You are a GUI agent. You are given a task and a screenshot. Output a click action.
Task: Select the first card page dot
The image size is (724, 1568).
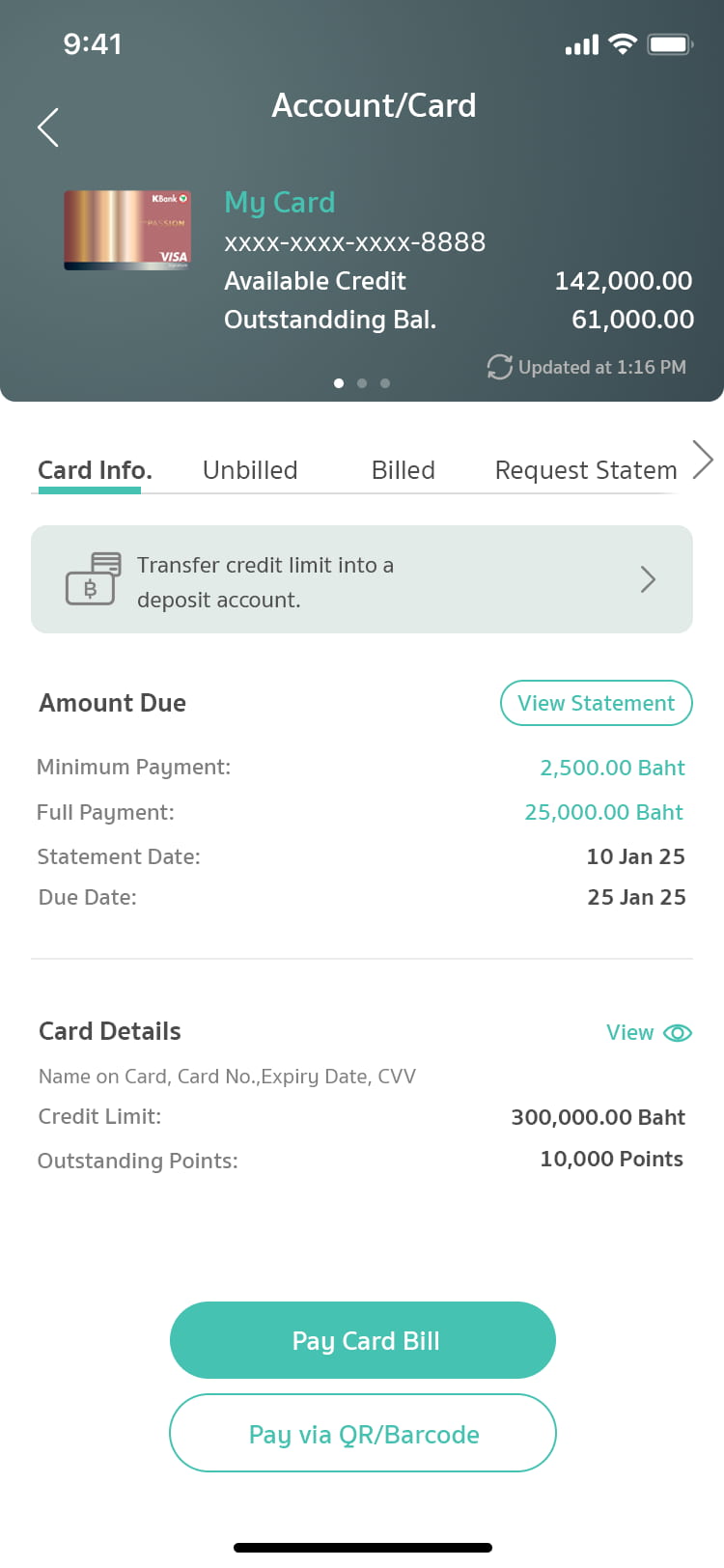339,383
